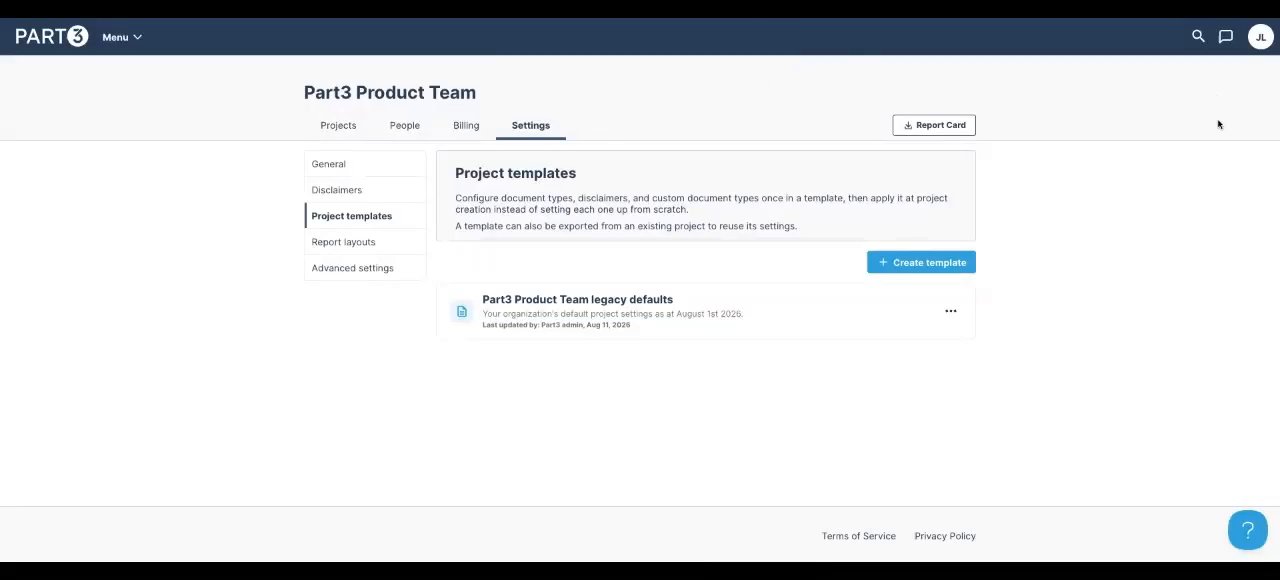
Task: Download the Report Card
Action: coord(934,125)
